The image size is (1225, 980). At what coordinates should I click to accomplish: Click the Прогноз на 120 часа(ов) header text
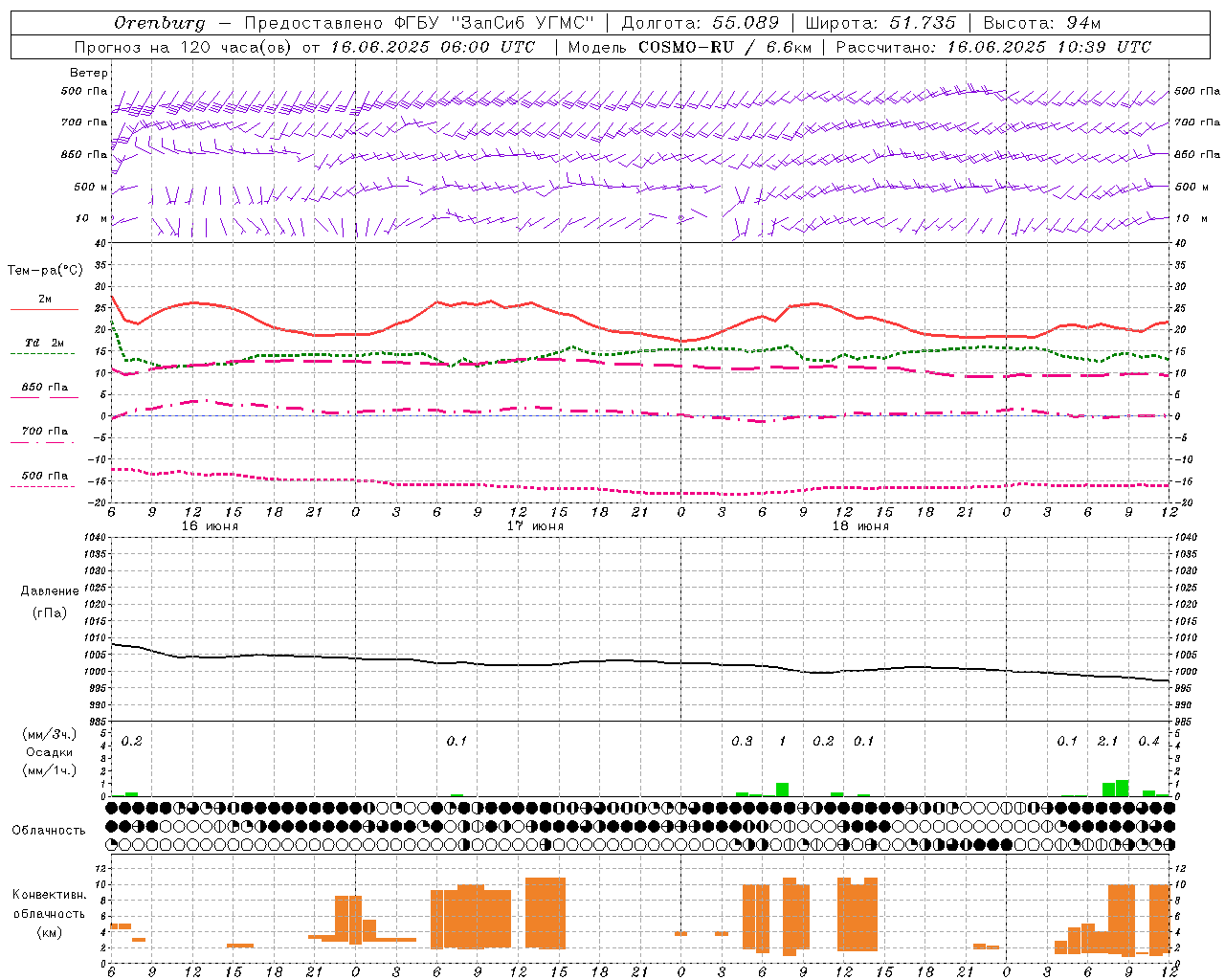[x=185, y=47]
